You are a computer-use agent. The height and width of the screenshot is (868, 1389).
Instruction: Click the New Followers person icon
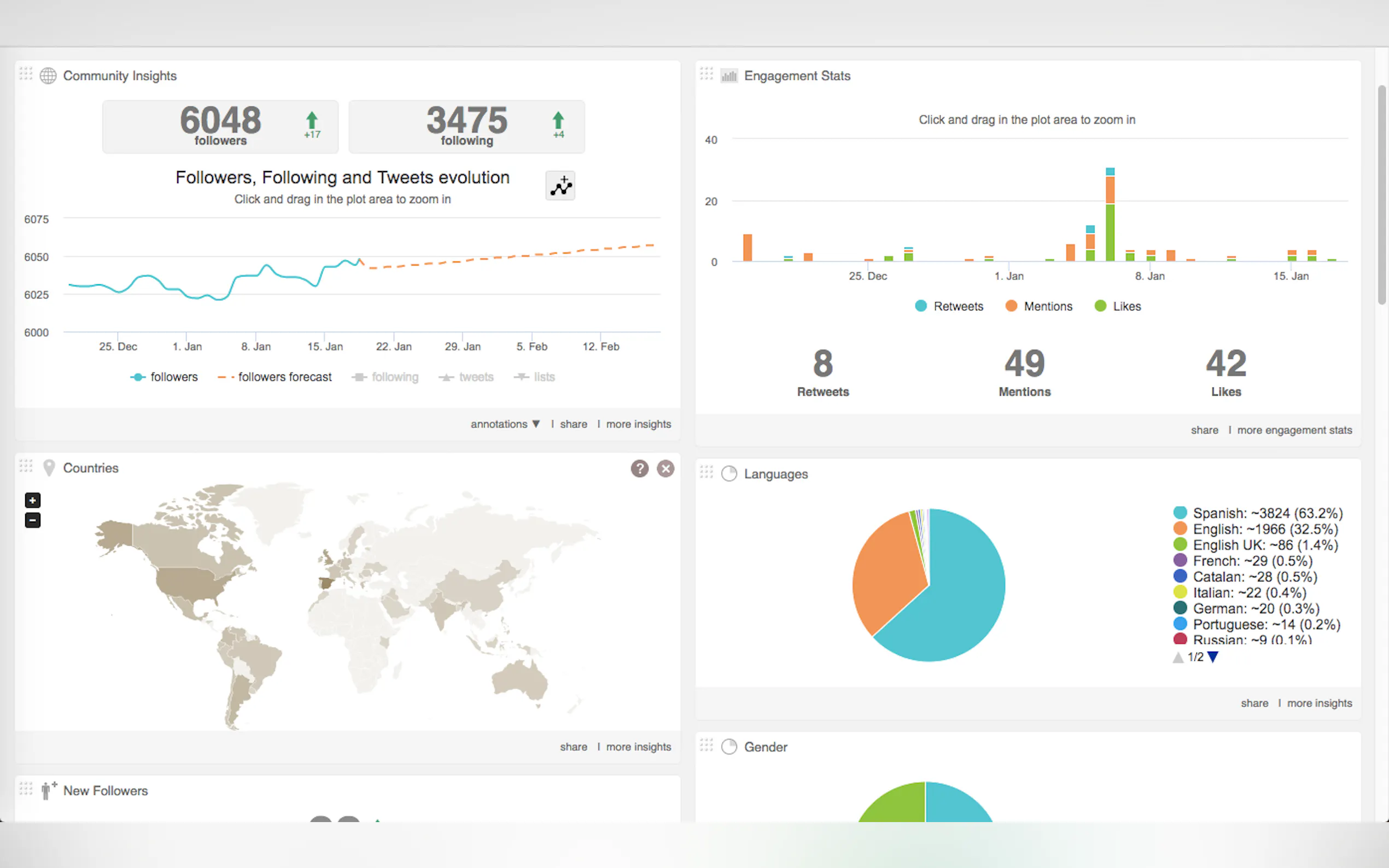point(48,790)
